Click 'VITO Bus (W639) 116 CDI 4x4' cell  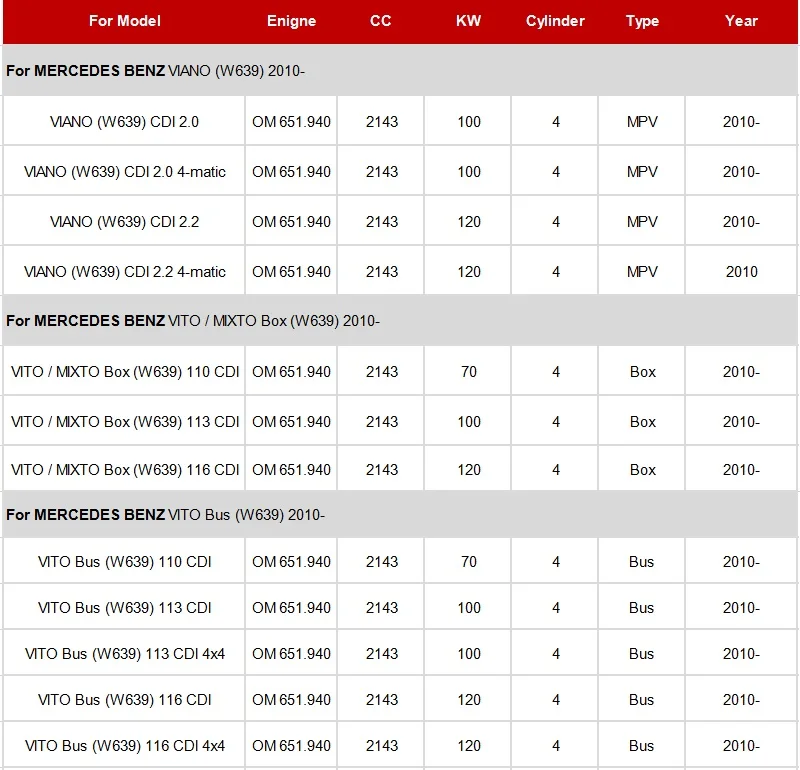[x=124, y=746]
